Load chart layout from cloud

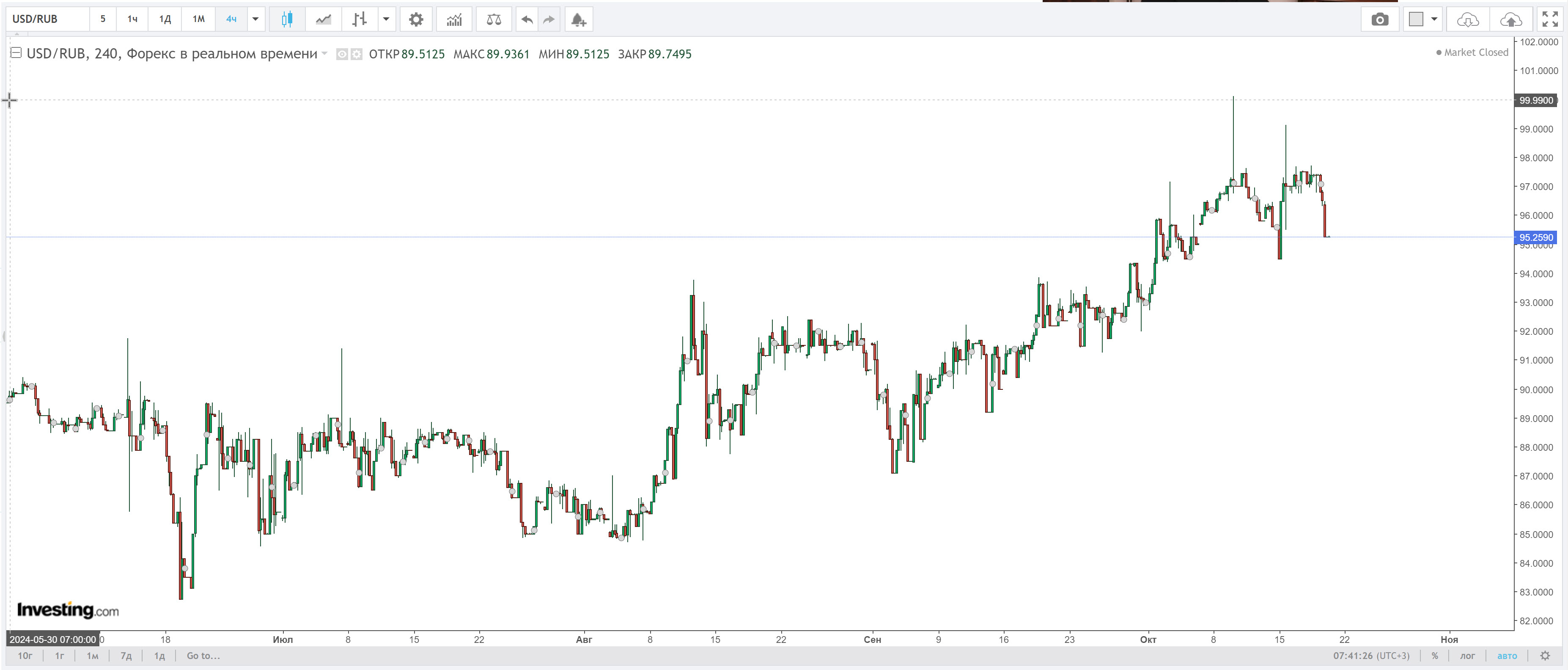[1468, 19]
